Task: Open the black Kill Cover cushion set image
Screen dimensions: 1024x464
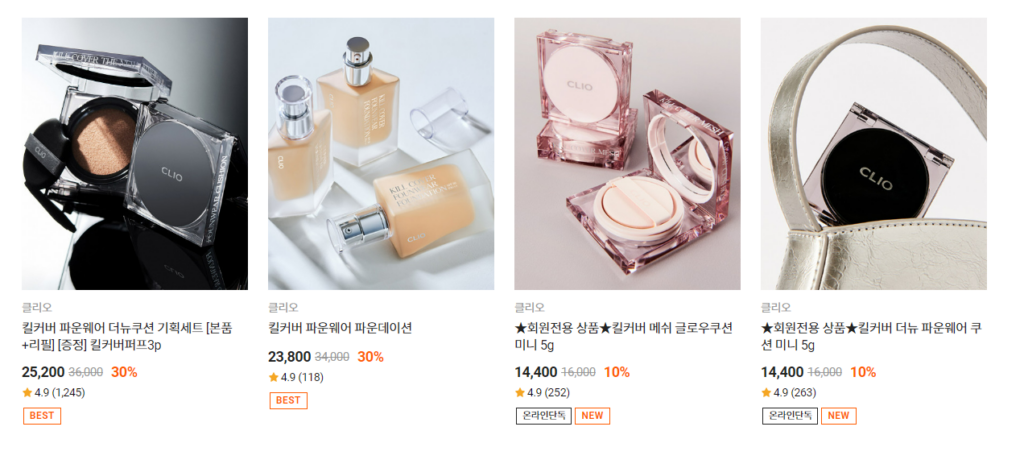Action: point(135,154)
